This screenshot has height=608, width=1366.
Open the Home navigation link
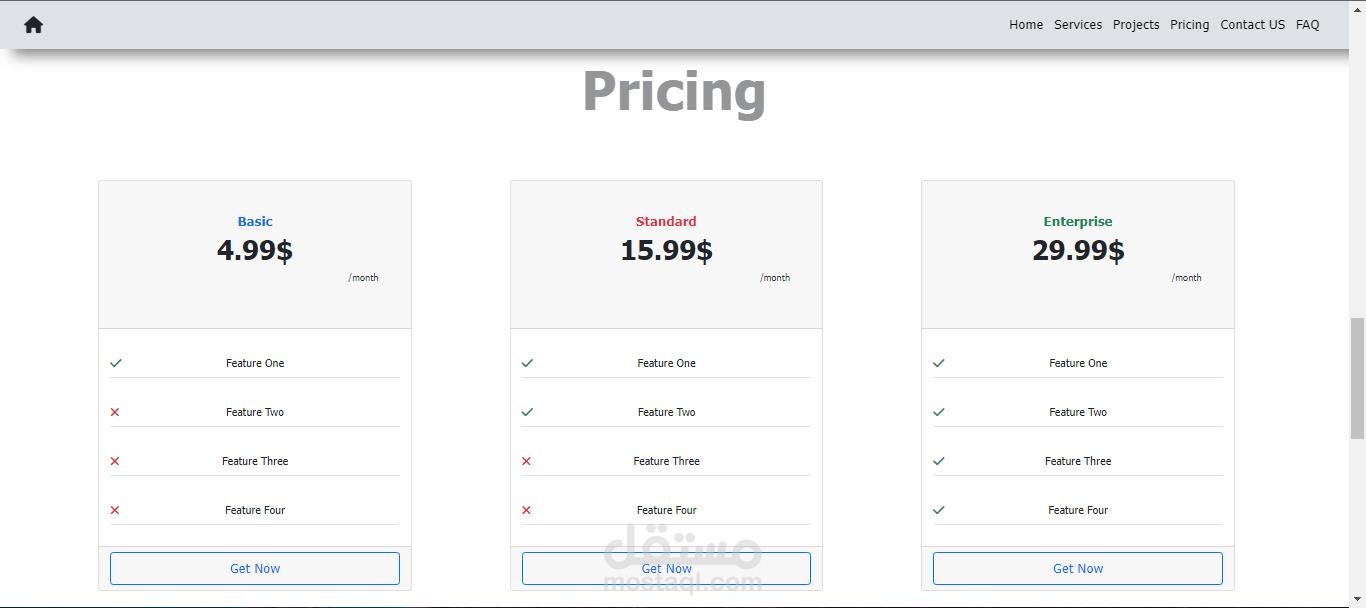(x=1026, y=25)
